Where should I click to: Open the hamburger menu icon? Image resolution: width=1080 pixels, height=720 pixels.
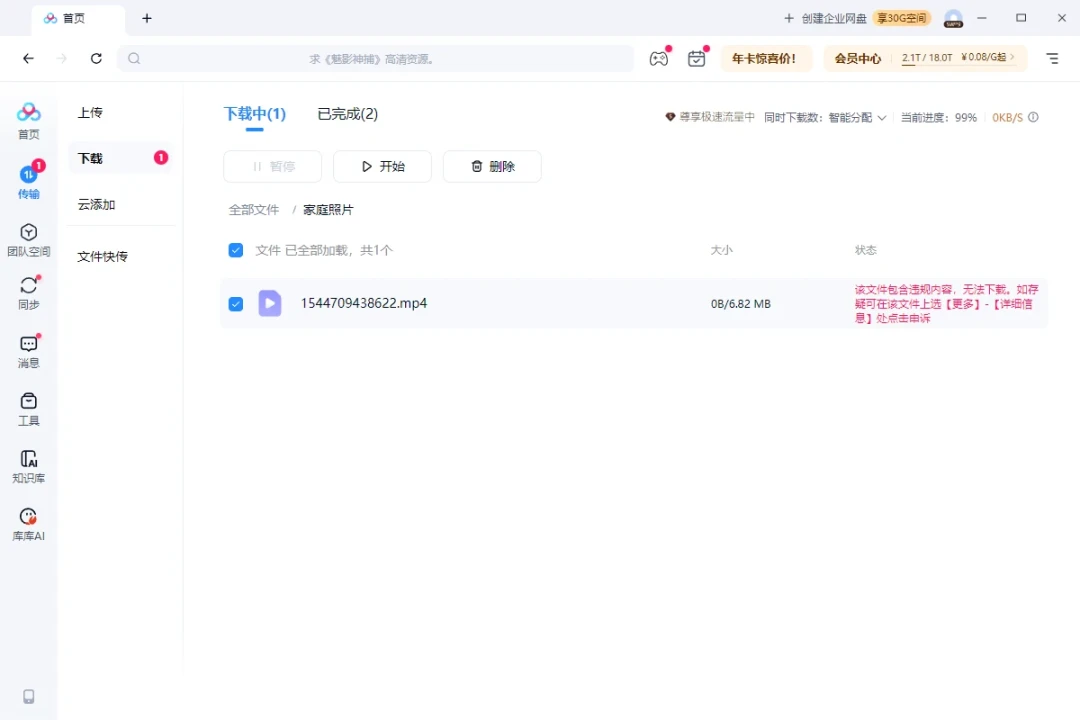coord(1052,59)
